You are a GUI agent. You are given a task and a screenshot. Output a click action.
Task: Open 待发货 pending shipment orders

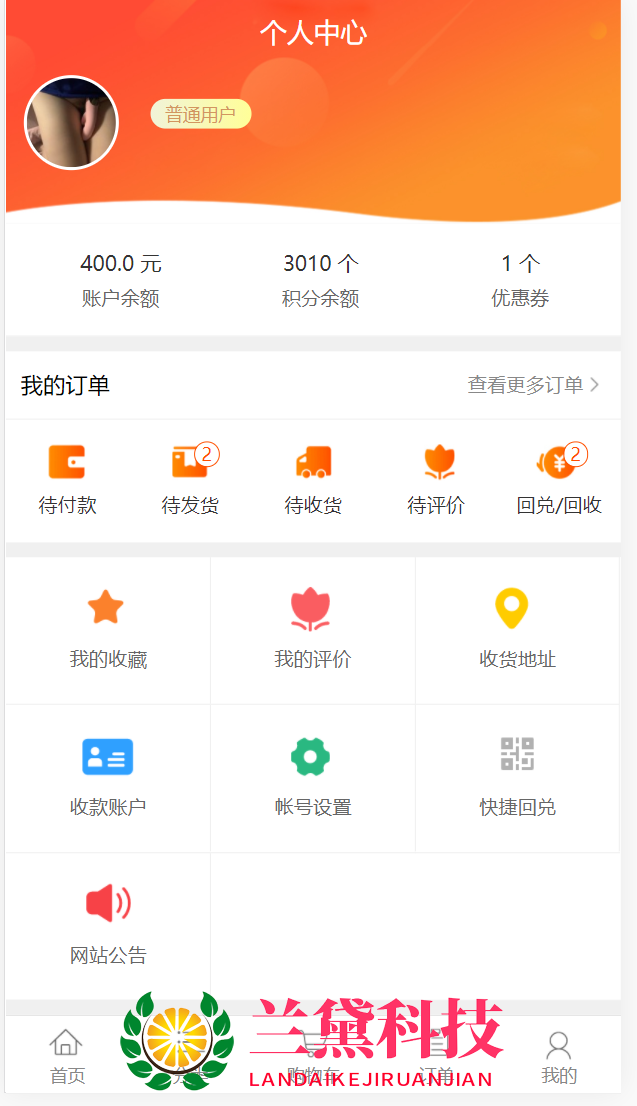(x=190, y=463)
